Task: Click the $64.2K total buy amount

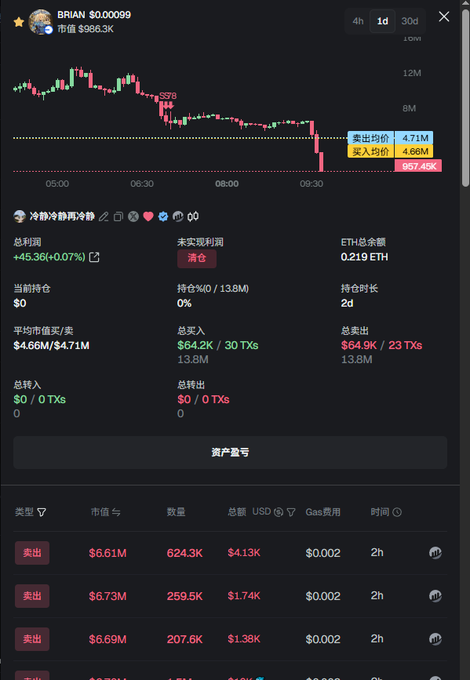Action: 195,345
